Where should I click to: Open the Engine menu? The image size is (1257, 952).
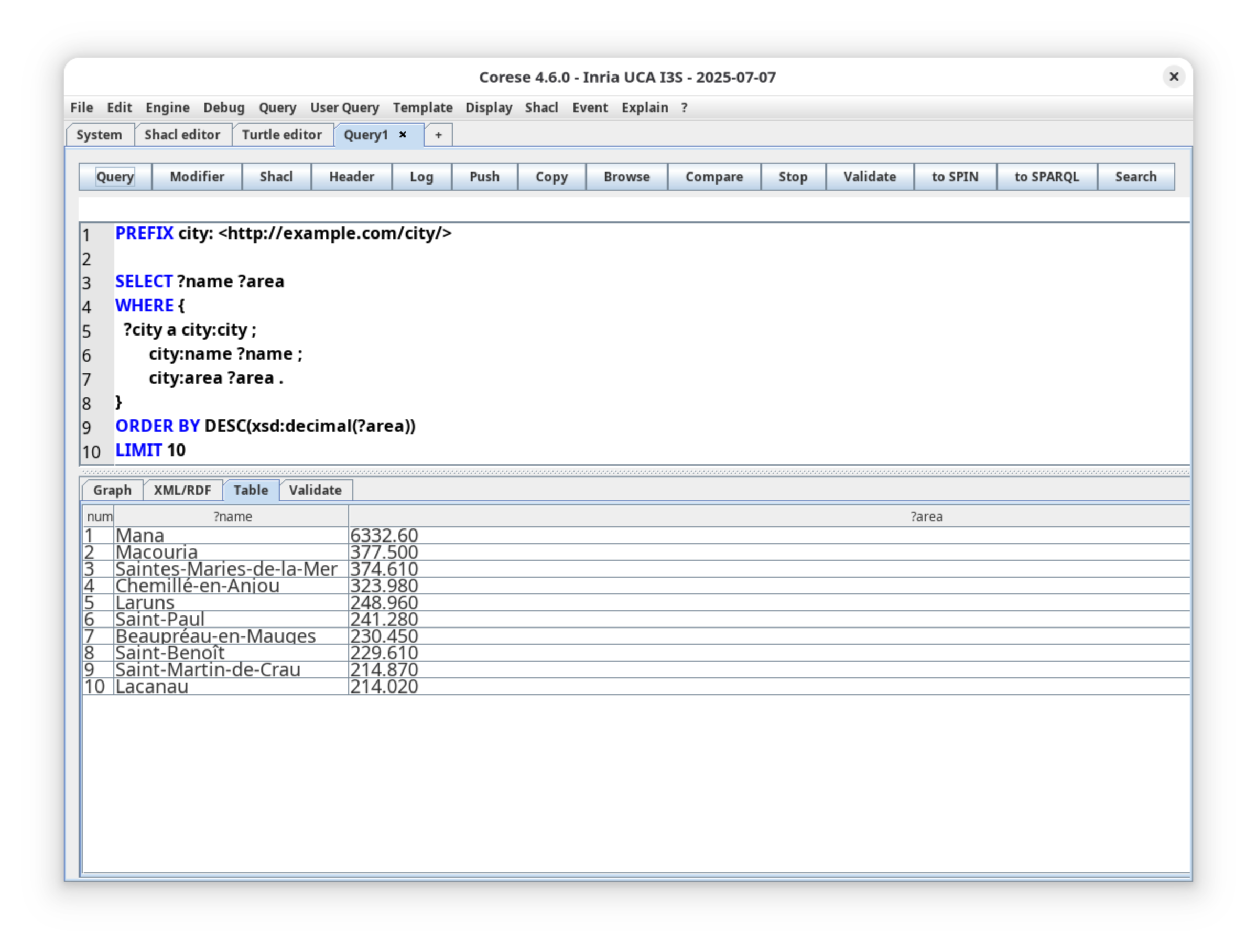click(167, 107)
